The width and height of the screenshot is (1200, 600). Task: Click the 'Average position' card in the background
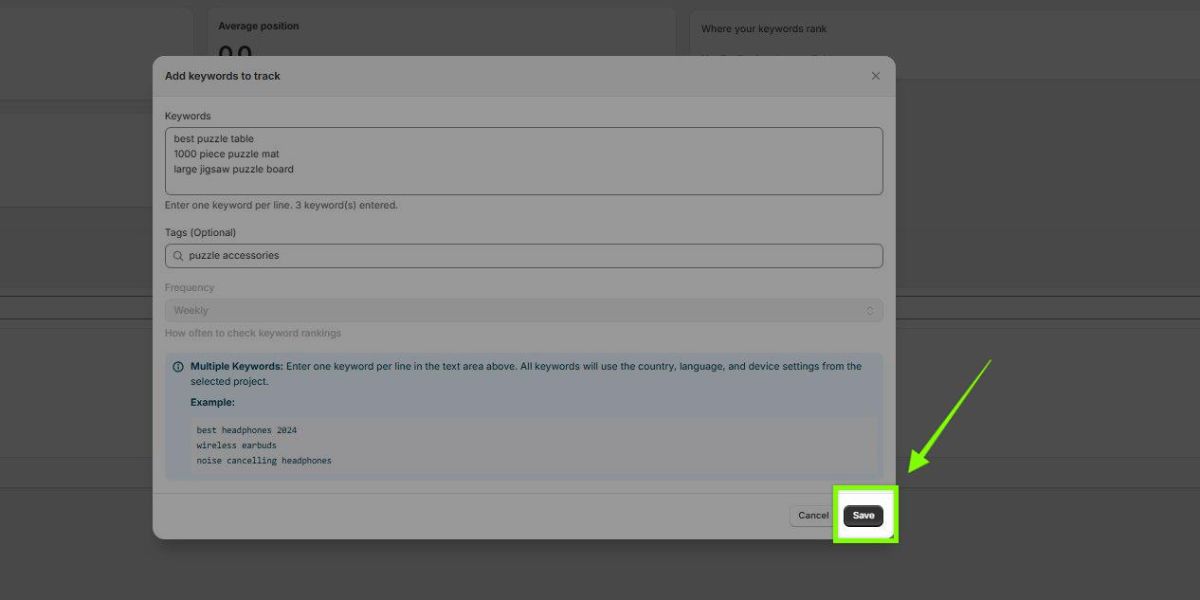click(258, 26)
